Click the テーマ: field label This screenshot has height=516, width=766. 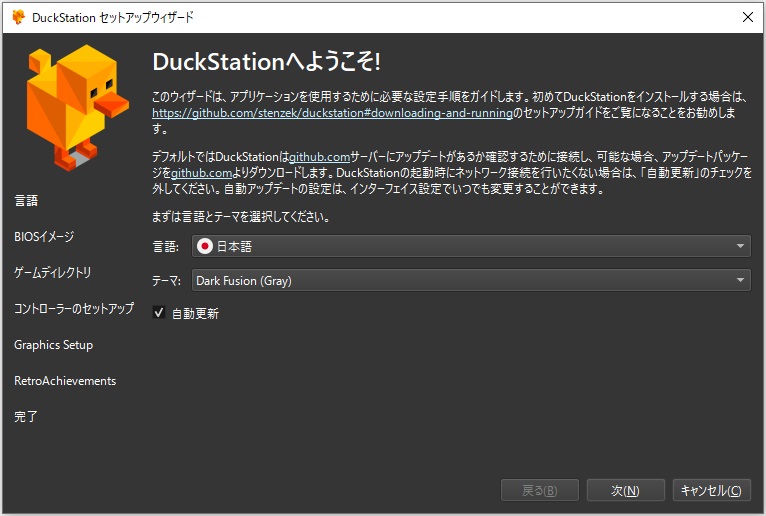167,280
